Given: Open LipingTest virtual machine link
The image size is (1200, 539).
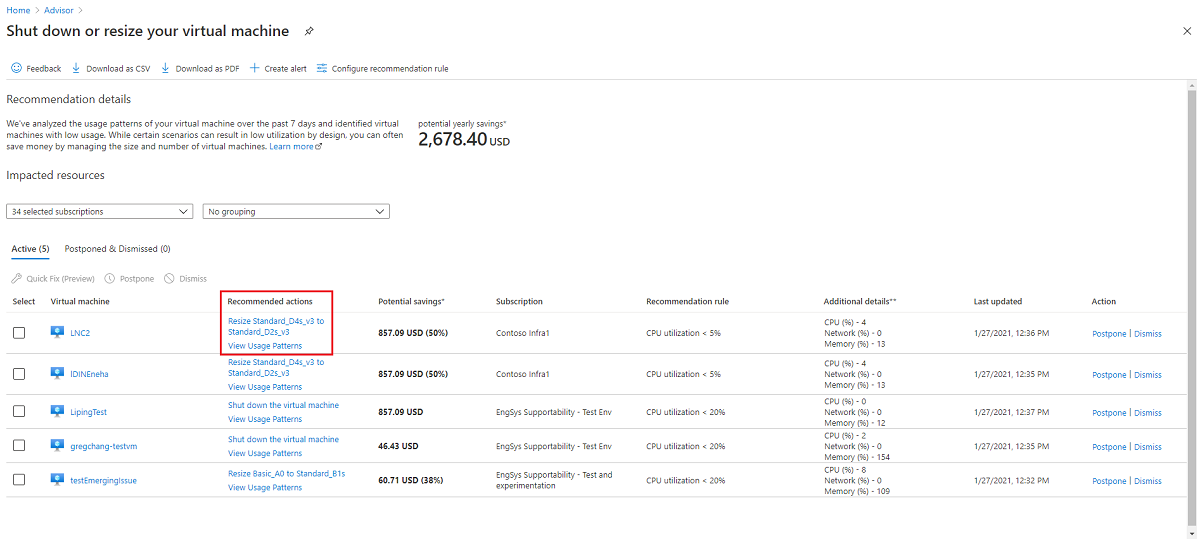Looking at the screenshot, I should tap(89, 411).
